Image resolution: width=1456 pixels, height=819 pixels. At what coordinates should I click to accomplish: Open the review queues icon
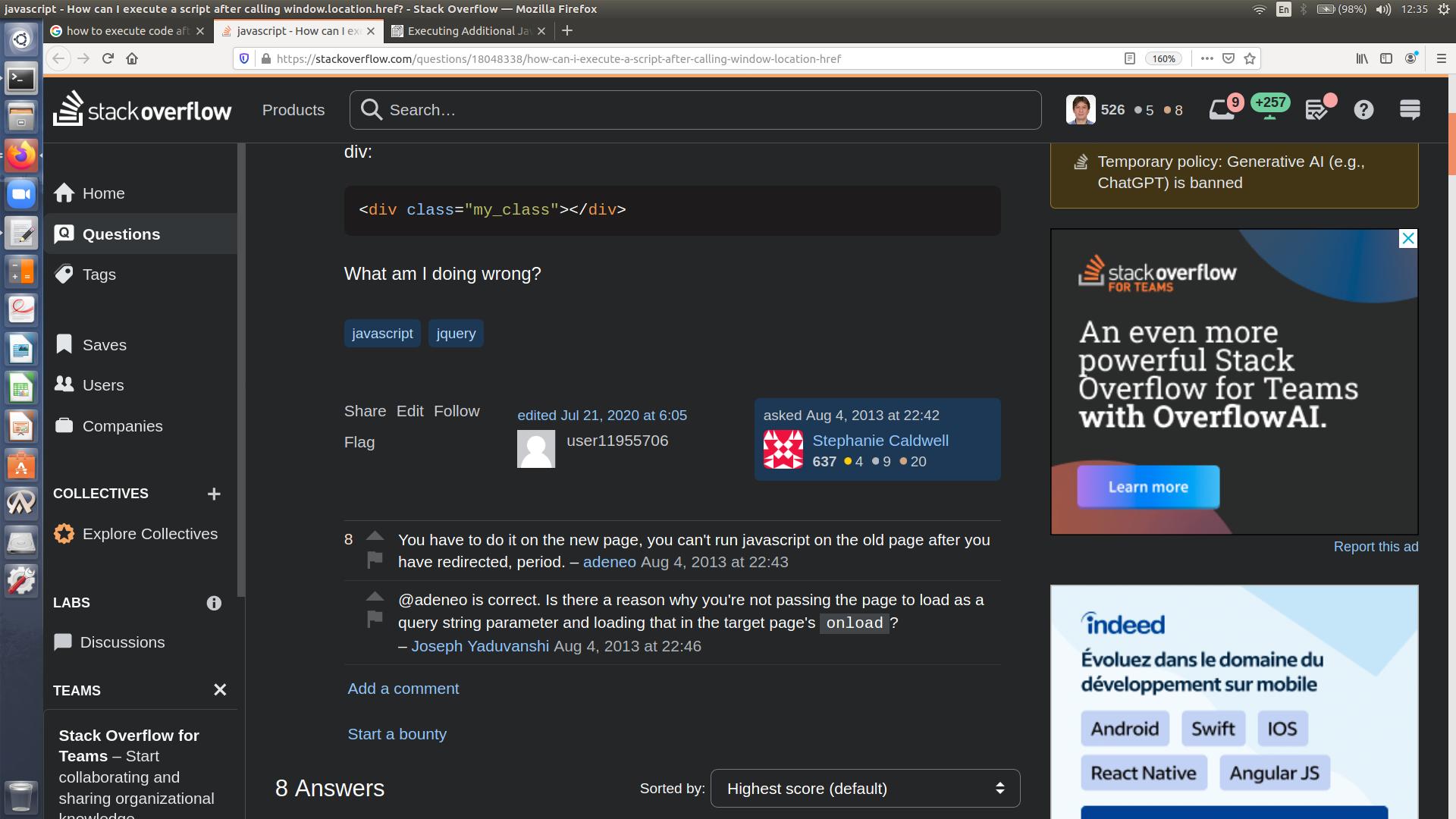coord(1317,111)
